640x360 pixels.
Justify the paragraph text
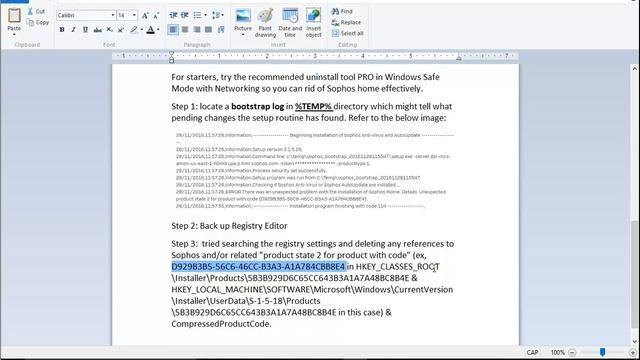tap(209, 29)
